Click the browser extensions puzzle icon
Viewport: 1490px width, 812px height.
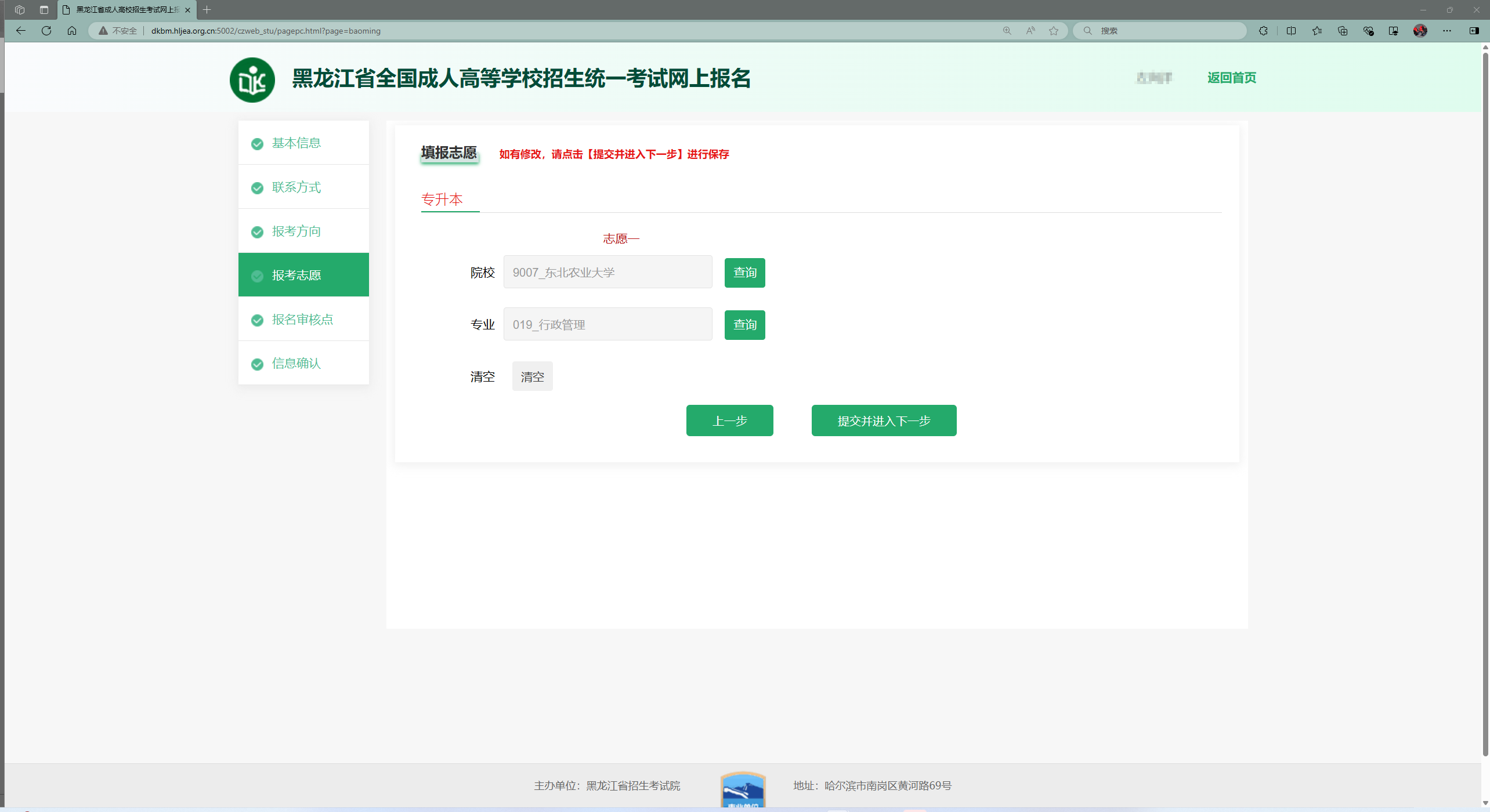point(1263,31)
